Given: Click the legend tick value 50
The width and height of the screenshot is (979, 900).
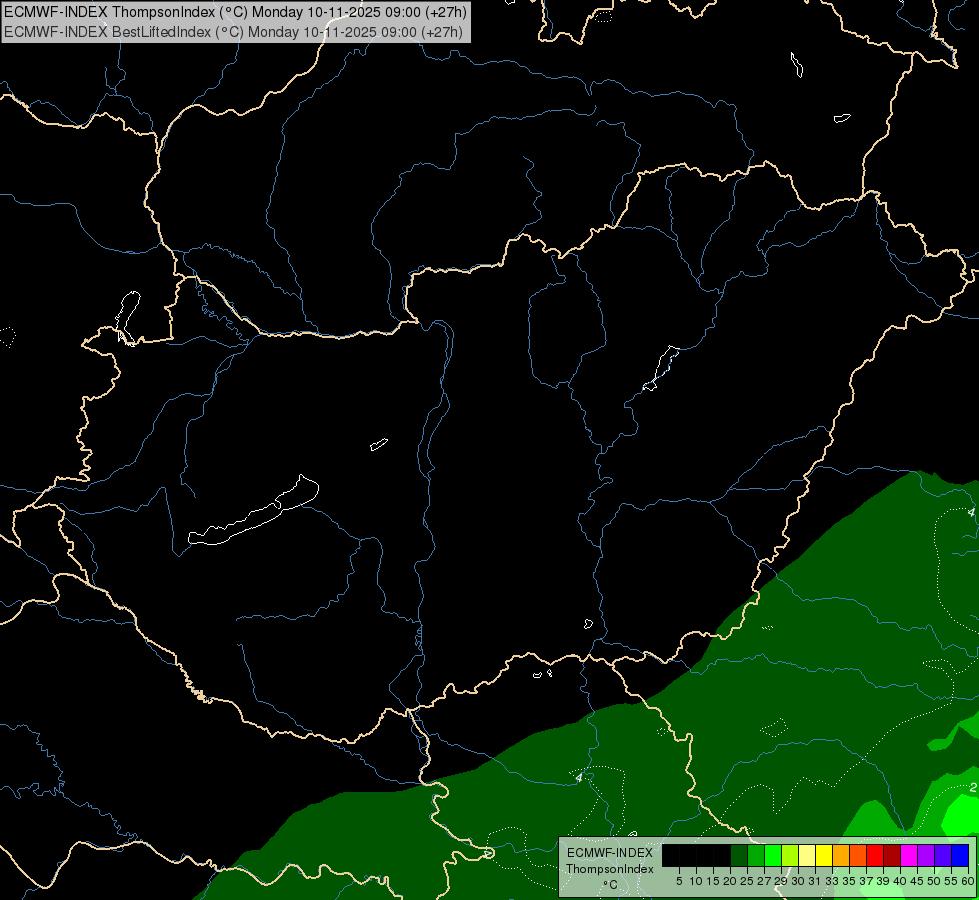Looking at the screenshot, I should tap(934, 881).
